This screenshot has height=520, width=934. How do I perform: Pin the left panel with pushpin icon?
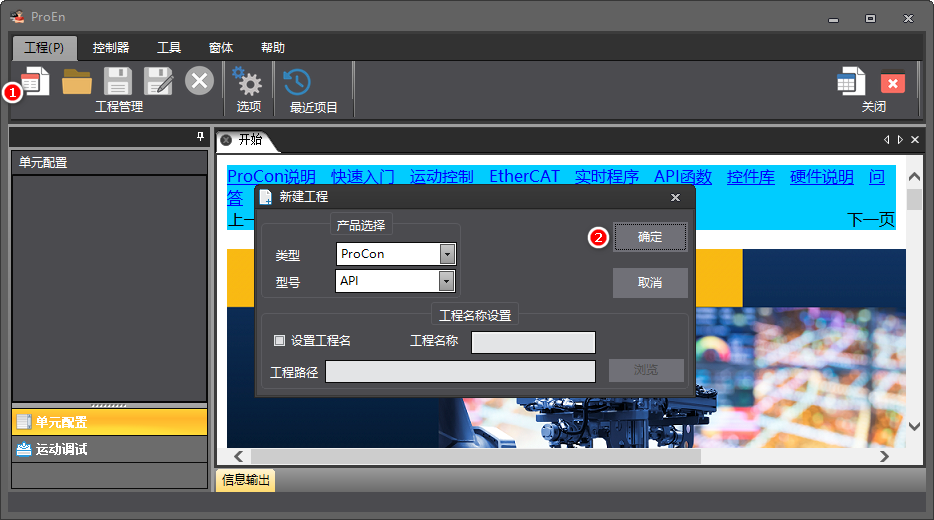pyautogui.click(x=200, y=137)
